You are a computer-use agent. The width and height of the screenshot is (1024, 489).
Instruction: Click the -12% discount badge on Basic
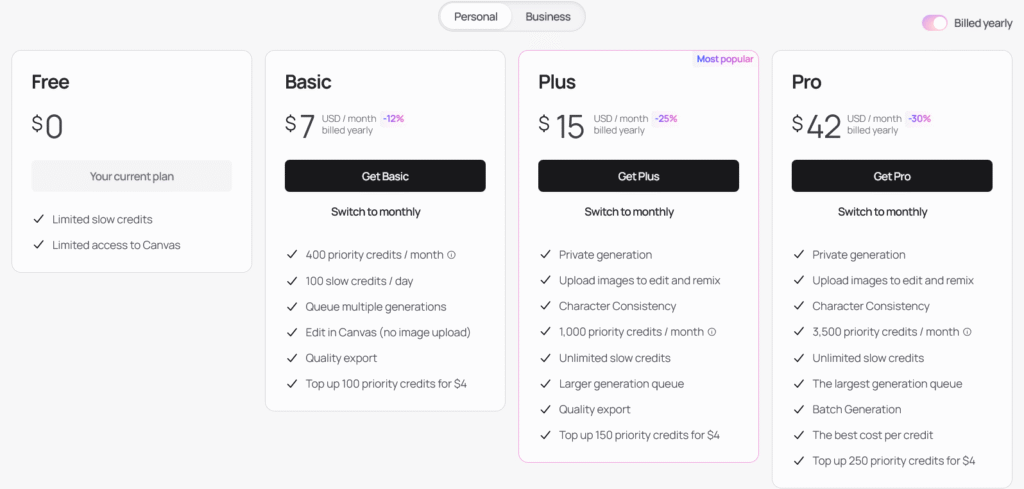[x=394, y=119]
